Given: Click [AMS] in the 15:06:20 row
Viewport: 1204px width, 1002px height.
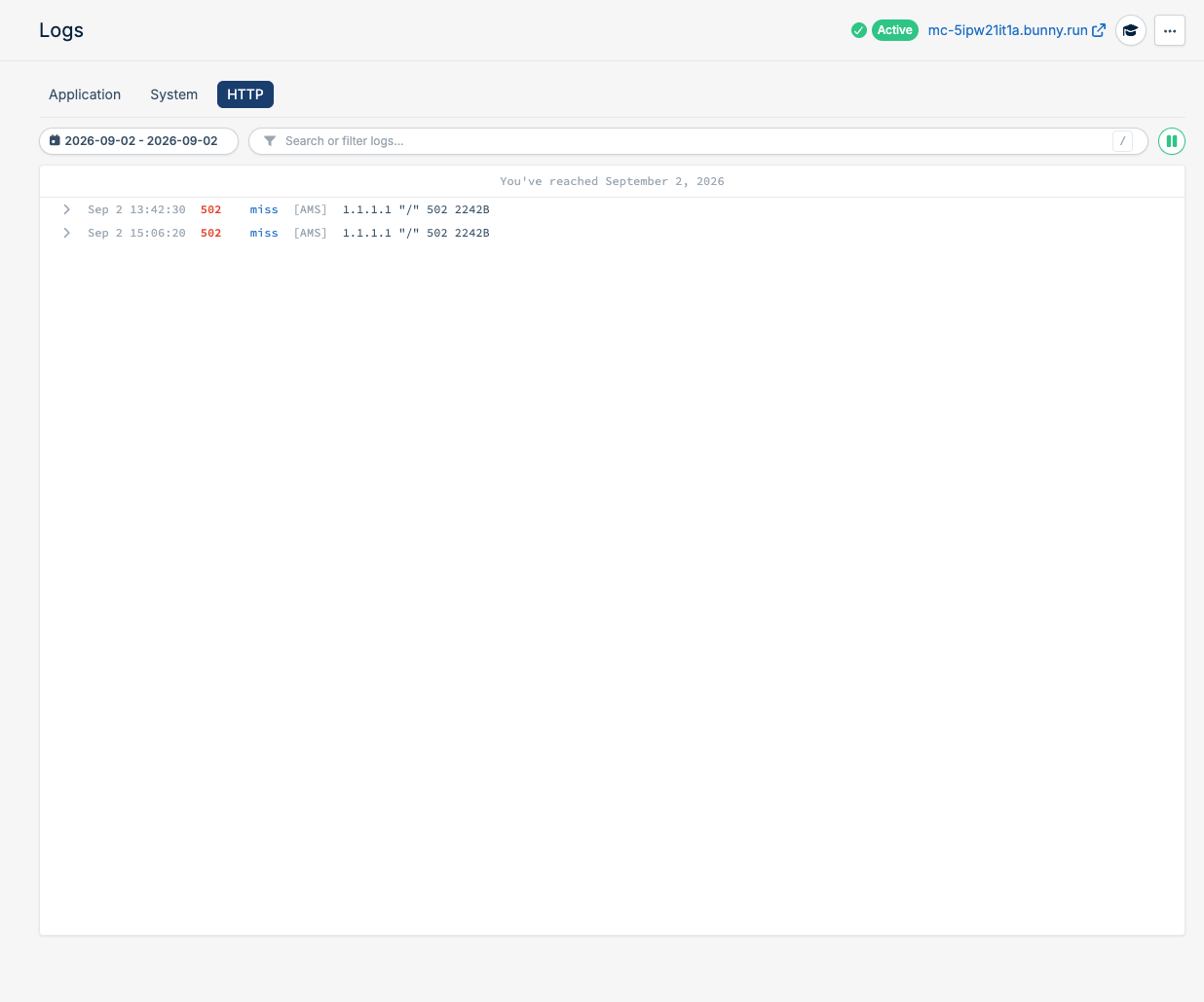Looking at the screenshot, I should point(311,233).
